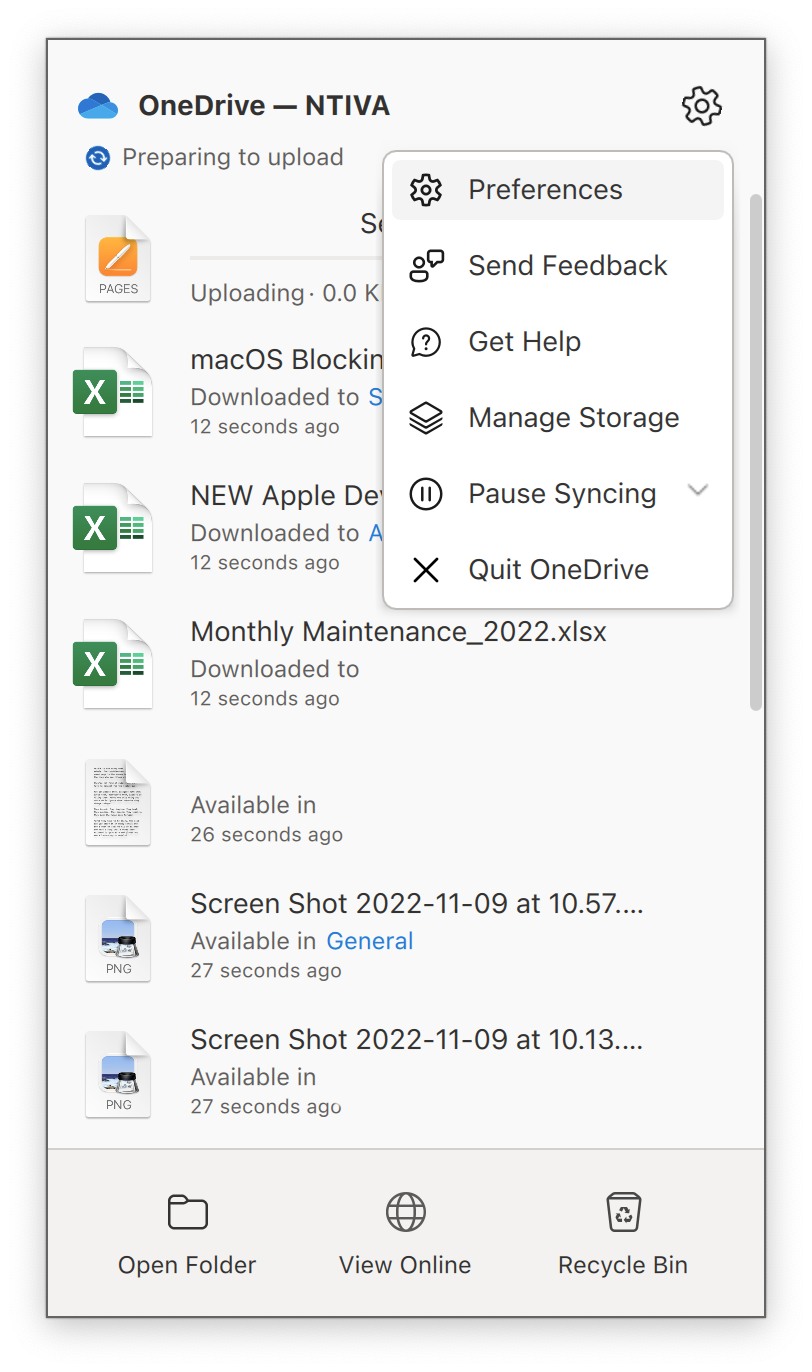Click the NEW Apple file name
The height and width of the screenshot is (1372, 812).
[x=287, y=496]
